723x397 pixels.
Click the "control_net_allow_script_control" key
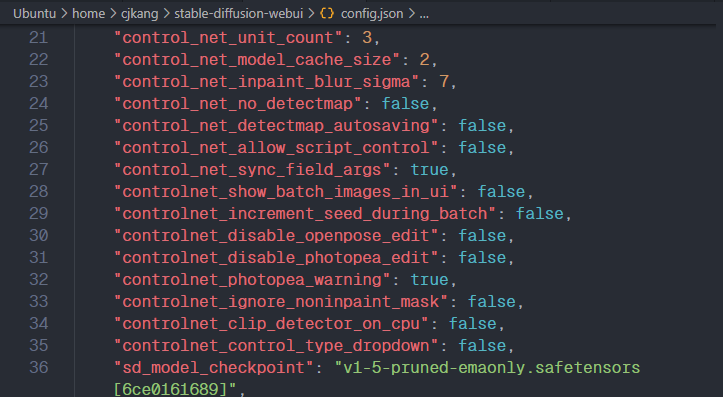[276, 148]
